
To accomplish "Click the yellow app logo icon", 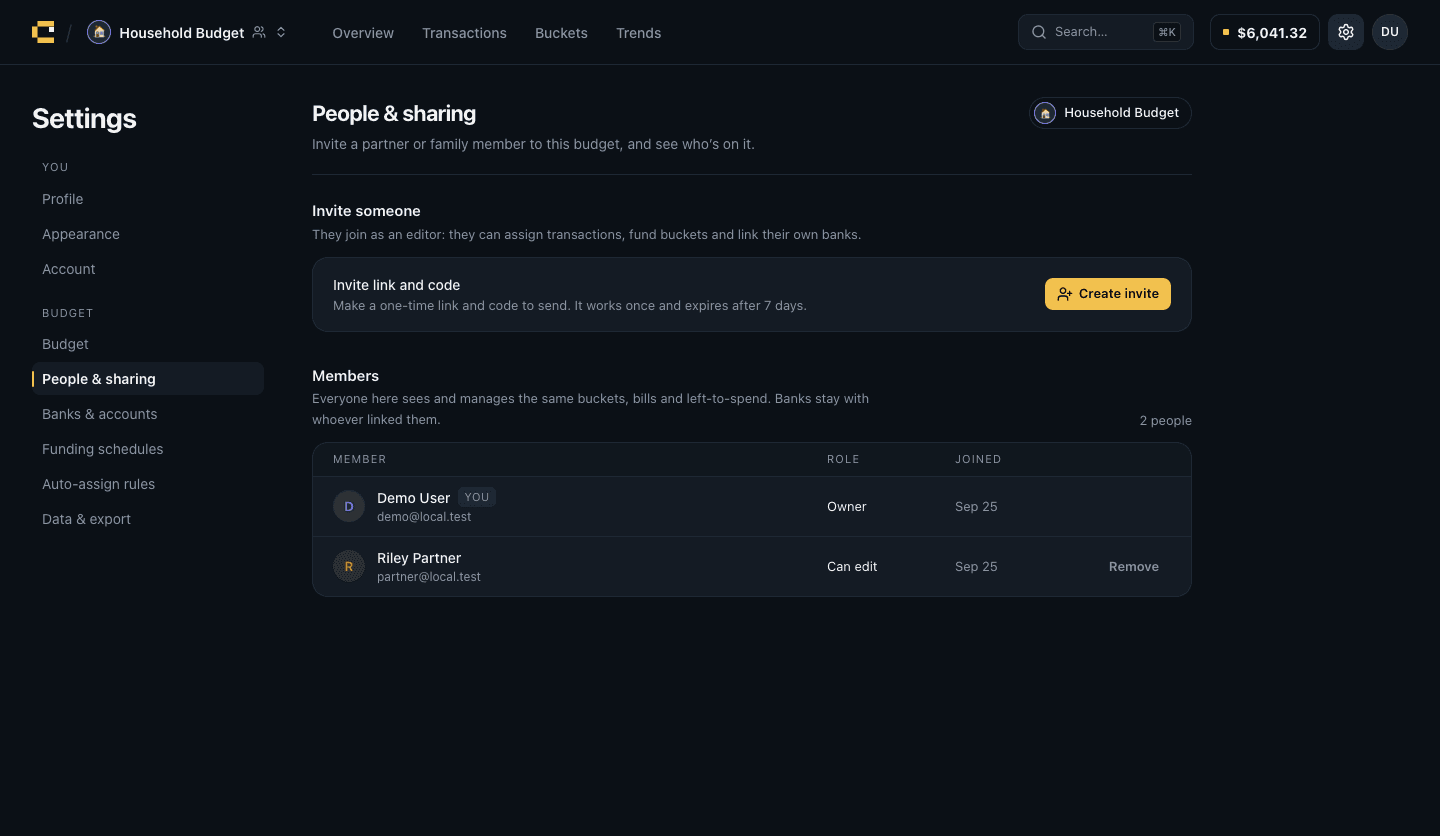I will point(43,32).
